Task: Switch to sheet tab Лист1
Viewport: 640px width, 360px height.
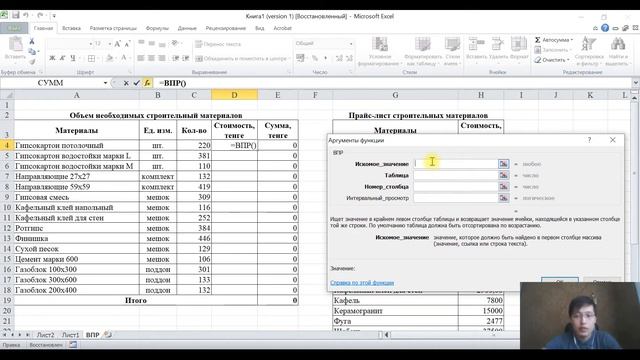Action: (x=70, y=335)
